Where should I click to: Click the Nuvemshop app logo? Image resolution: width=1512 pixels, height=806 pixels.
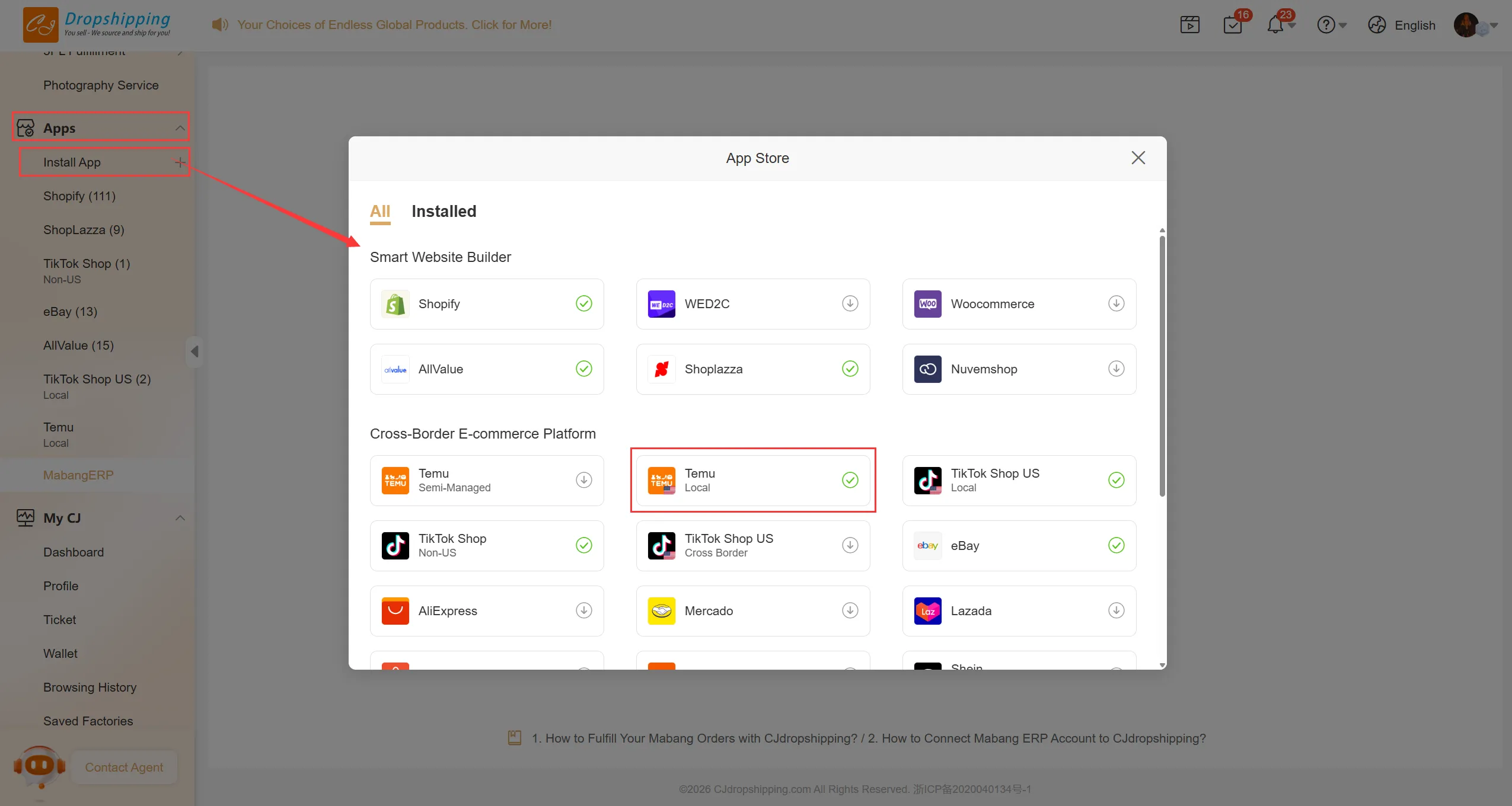(927, 369)
